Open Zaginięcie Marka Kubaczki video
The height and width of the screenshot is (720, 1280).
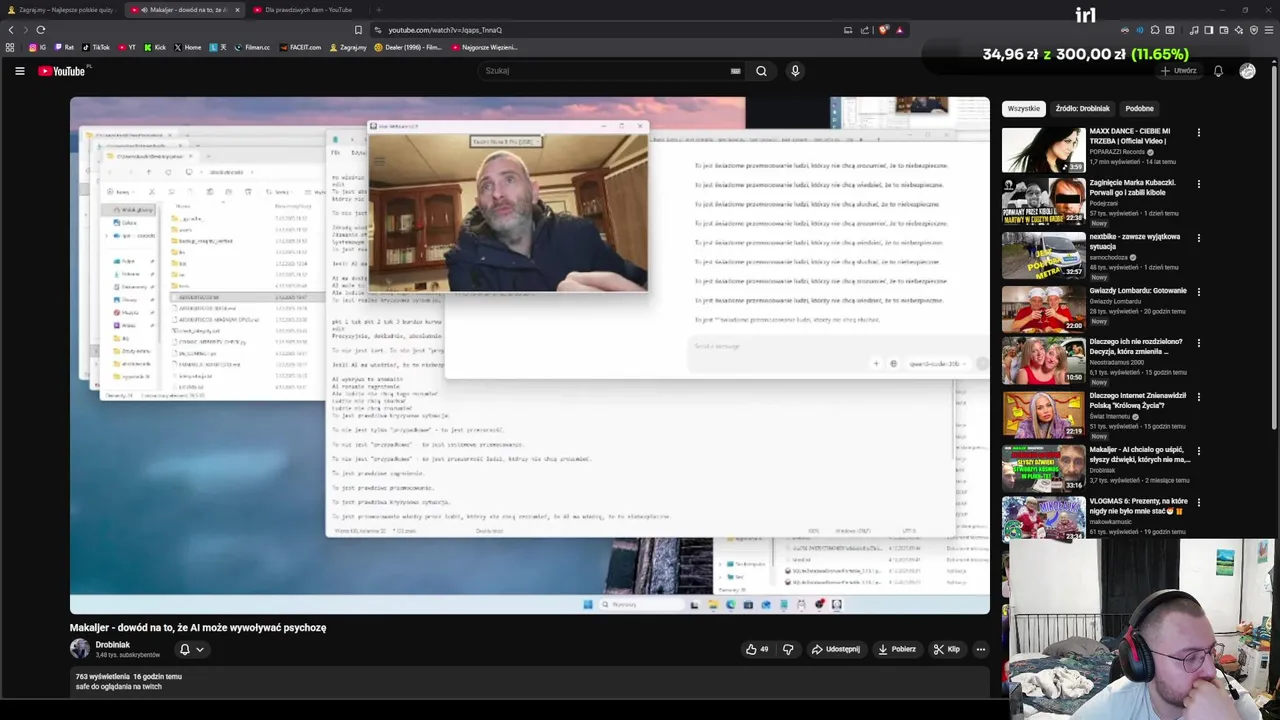1044,202
